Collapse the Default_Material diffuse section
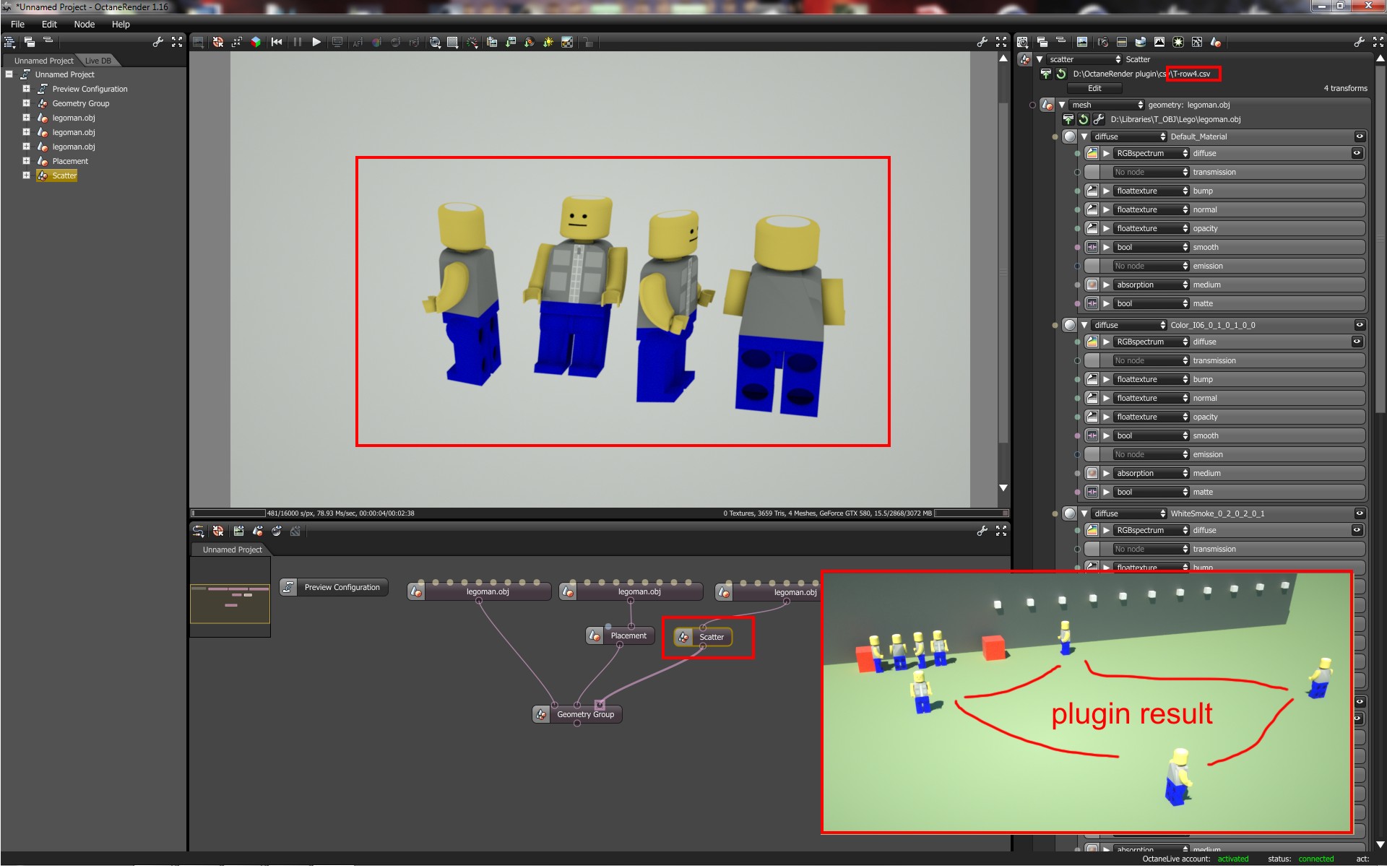1387x868 pixels. 1084,136
